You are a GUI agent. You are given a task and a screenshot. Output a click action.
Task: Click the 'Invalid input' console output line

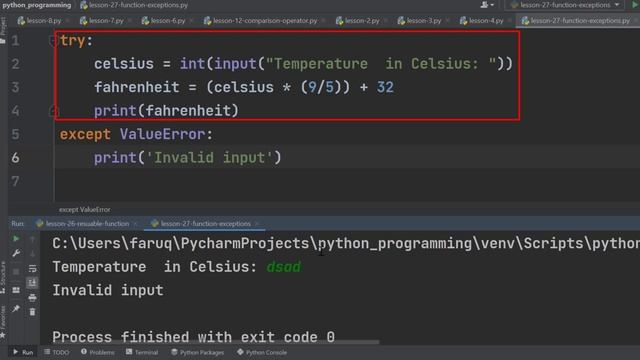(x=108, y=291)
